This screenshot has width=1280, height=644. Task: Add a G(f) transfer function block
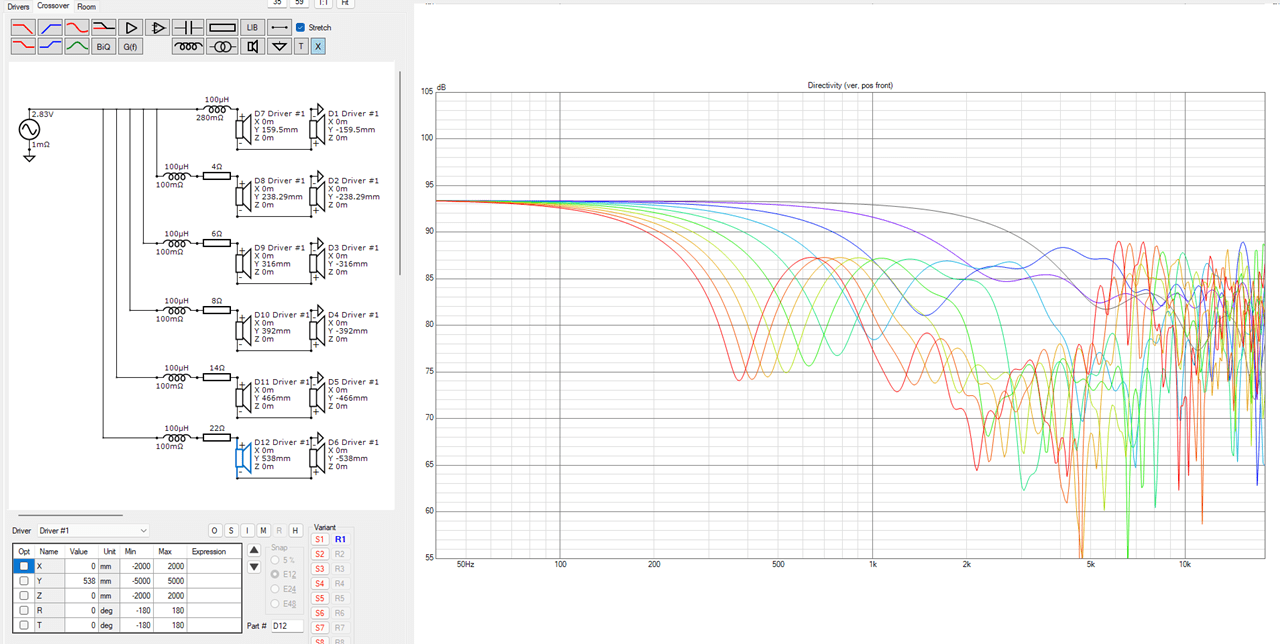click(x=131, y=46)
